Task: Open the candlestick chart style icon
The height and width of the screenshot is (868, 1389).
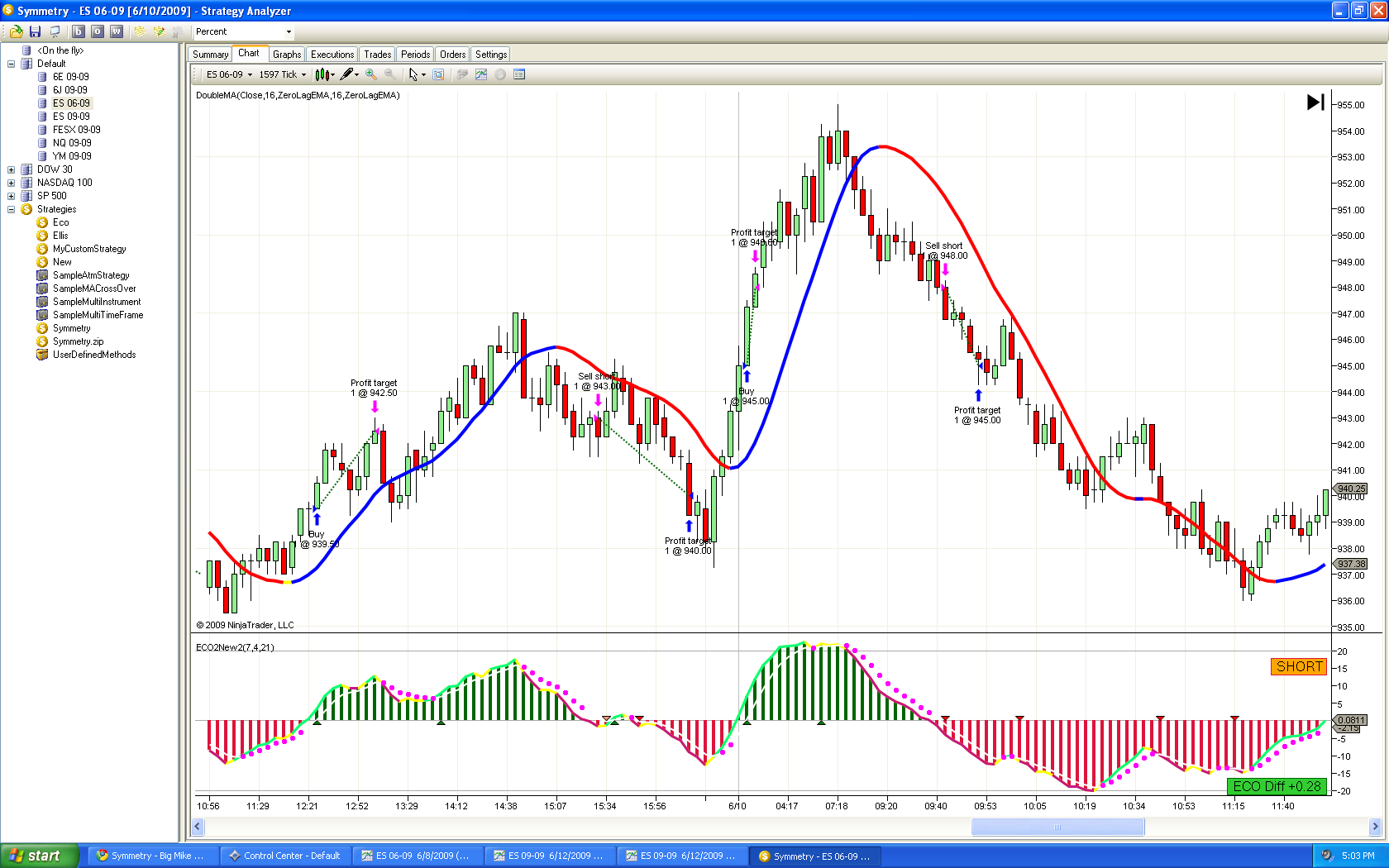Action: [323, 74]
